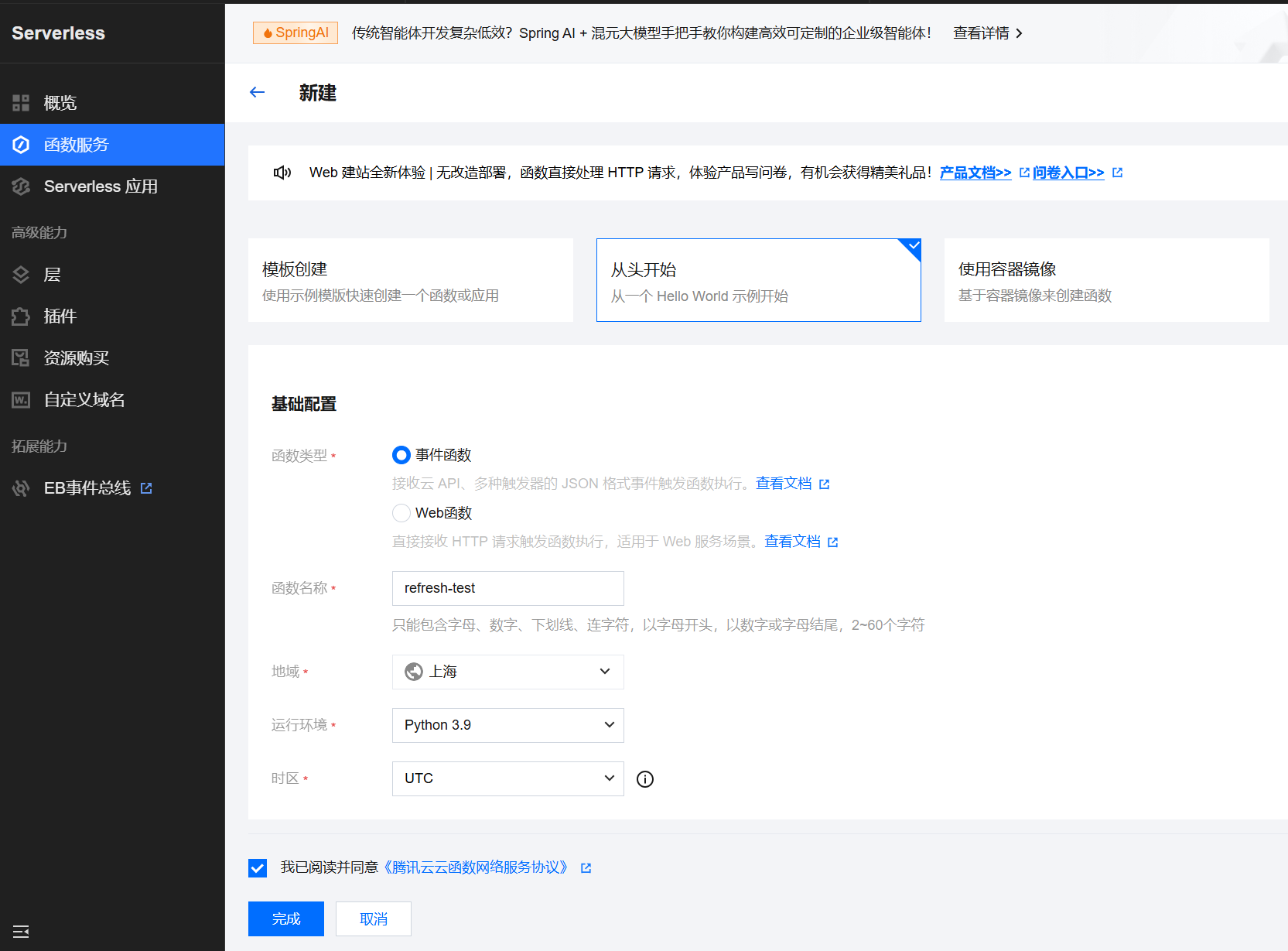The width and height of the screenshot is (1288, 951).
Task: Select the 事件函数 radio button
Action: [x=401, y=455]
